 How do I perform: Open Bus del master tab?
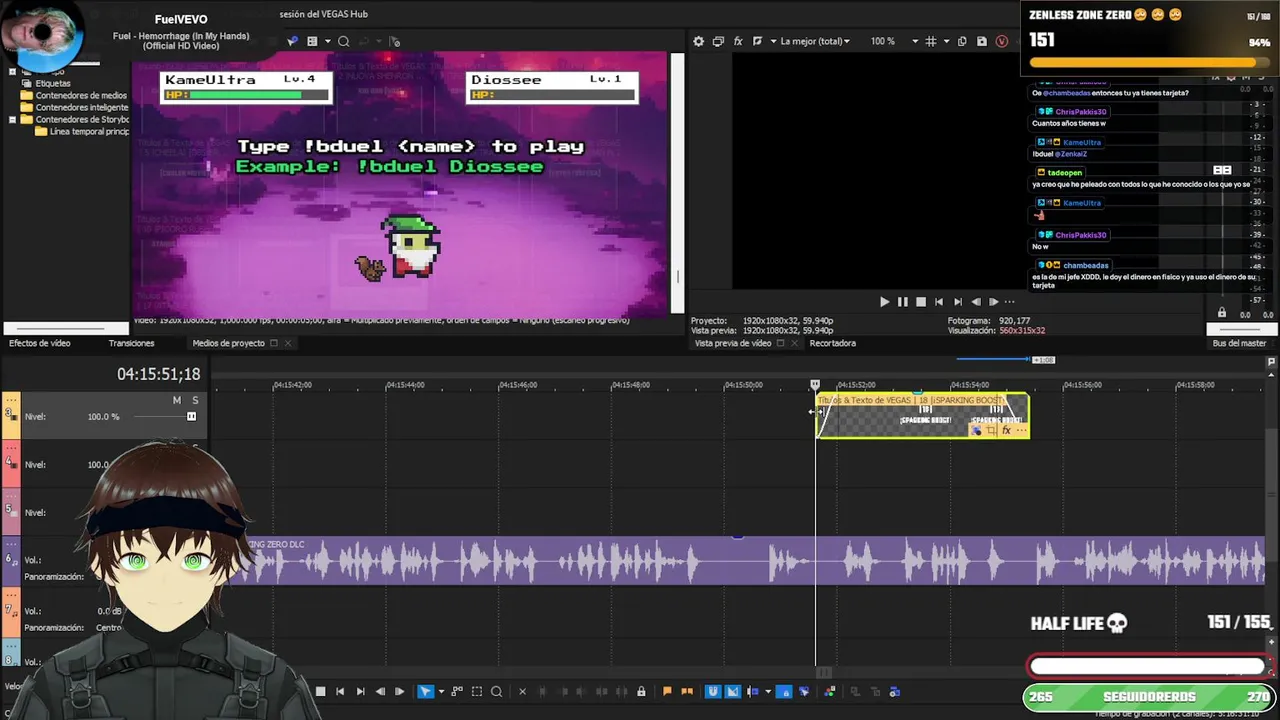coord(1239,343)
